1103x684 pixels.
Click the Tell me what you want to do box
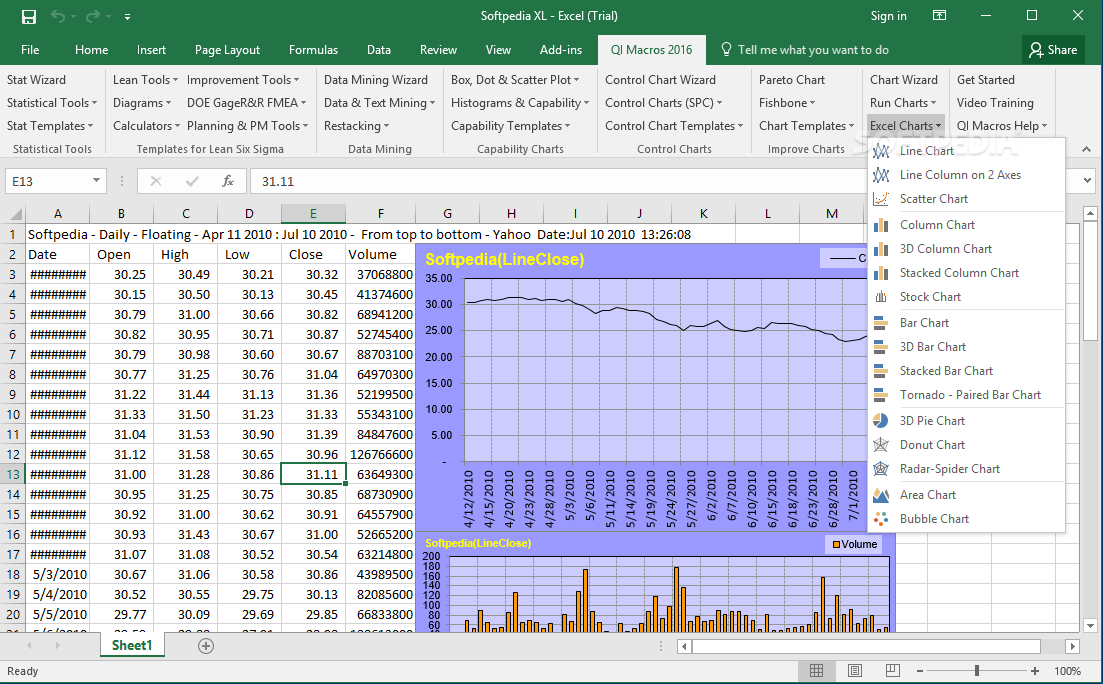click(x=805, y=50)
